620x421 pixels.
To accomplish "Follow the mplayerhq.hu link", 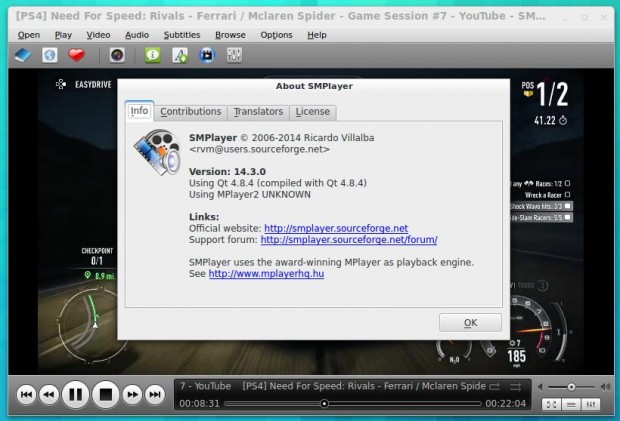I will pyautogui.click(x=266, y=274).
